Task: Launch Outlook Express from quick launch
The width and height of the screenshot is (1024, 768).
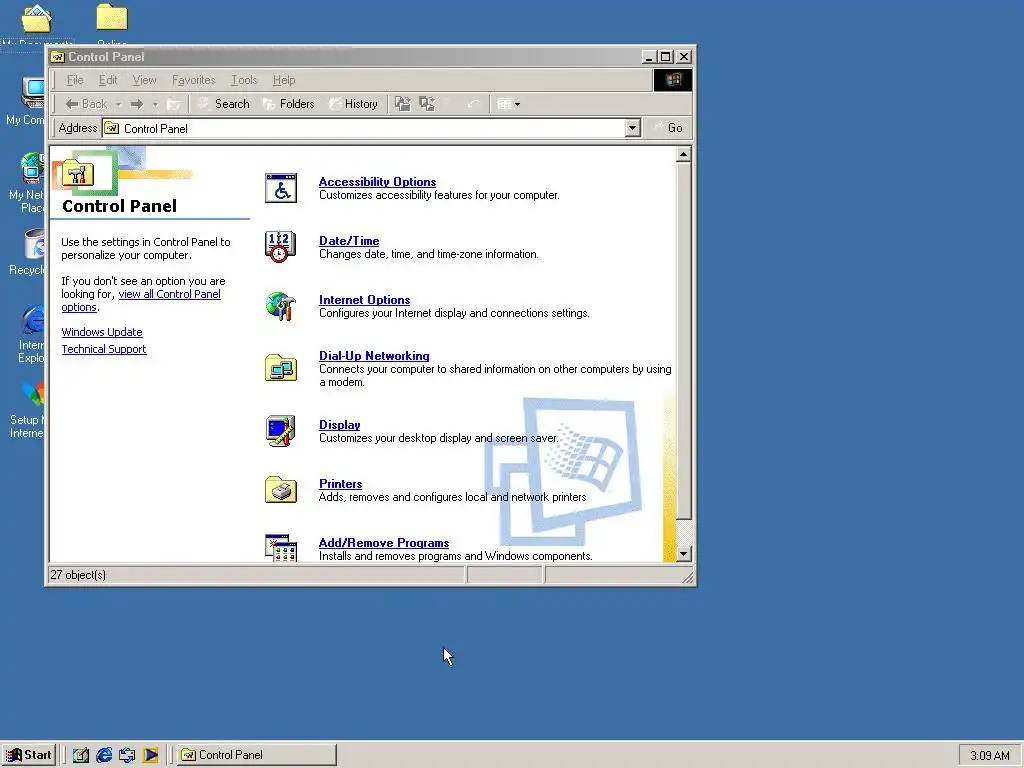Action: click(x=127, y=755)
